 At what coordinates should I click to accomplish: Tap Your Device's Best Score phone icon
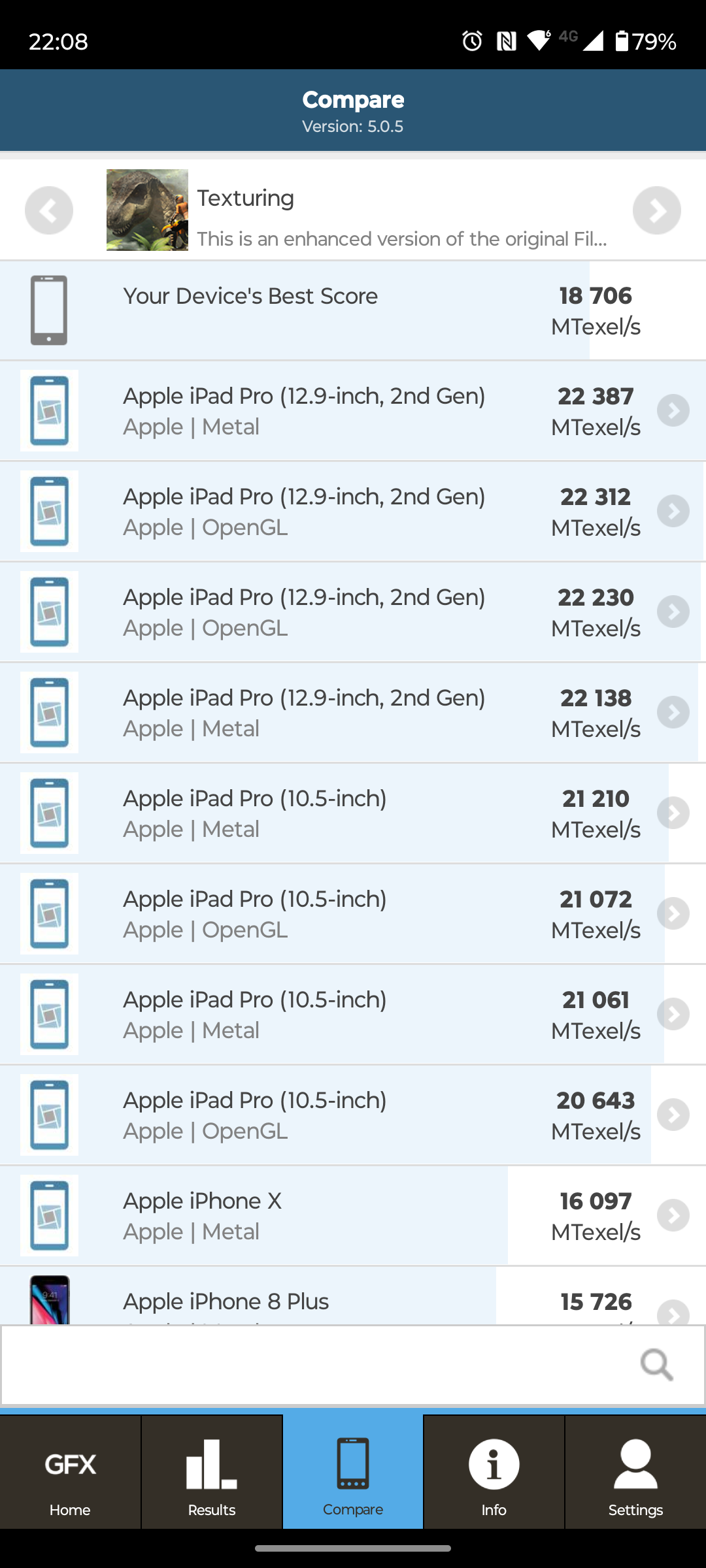tap(49, 310)
